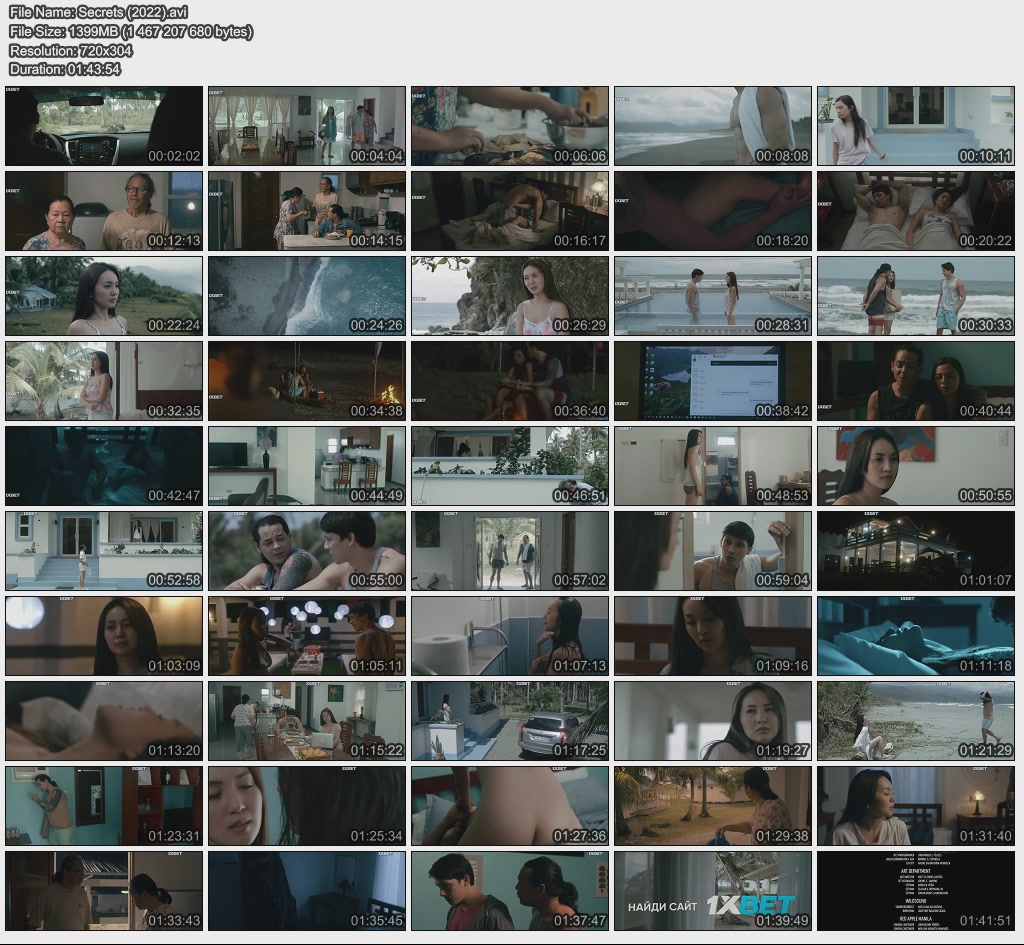Open the dining table thumbnail at 01:15:22
This screenshot has width=1024, height=945.
(307, 720)
